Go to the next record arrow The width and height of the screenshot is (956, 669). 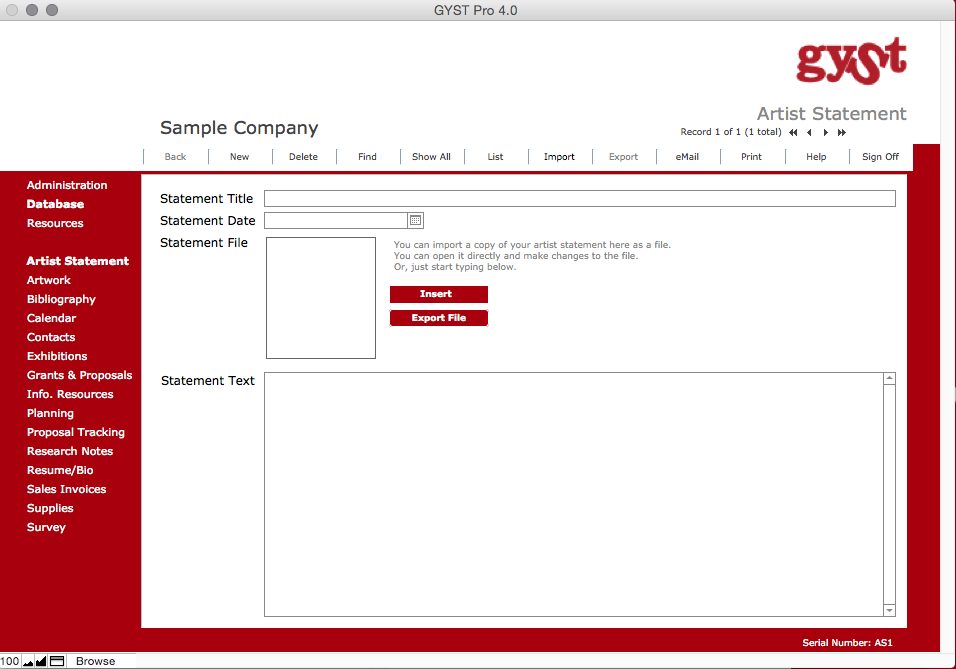pyautogui.click(x=826, y=132)
